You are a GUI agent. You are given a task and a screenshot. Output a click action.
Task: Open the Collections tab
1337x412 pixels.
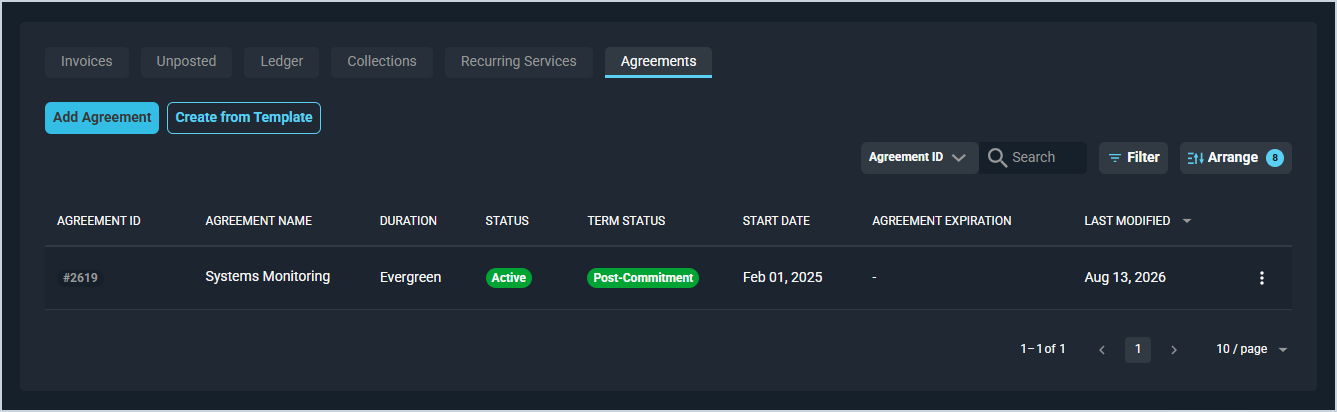[382, 61]
